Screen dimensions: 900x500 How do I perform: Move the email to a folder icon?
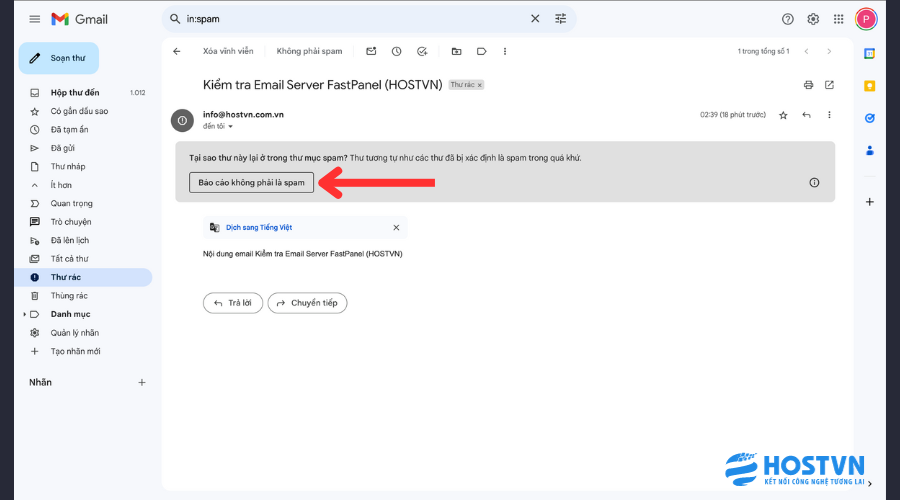coord(456,51)
